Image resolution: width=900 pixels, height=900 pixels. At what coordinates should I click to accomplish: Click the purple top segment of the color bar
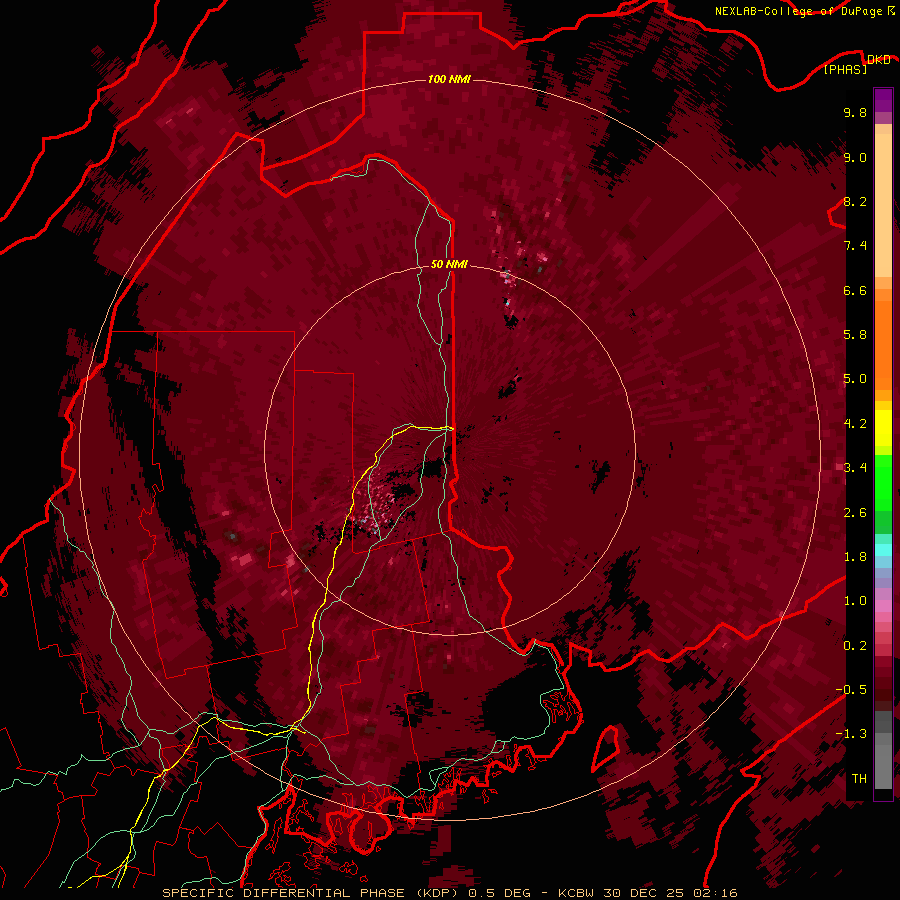(883, 101)
